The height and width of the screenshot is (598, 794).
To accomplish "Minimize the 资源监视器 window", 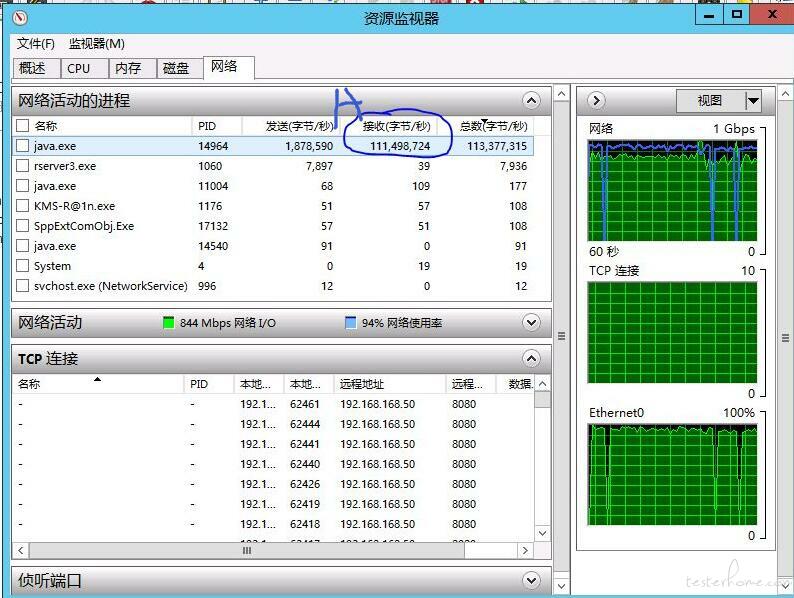I will (709, 15).
